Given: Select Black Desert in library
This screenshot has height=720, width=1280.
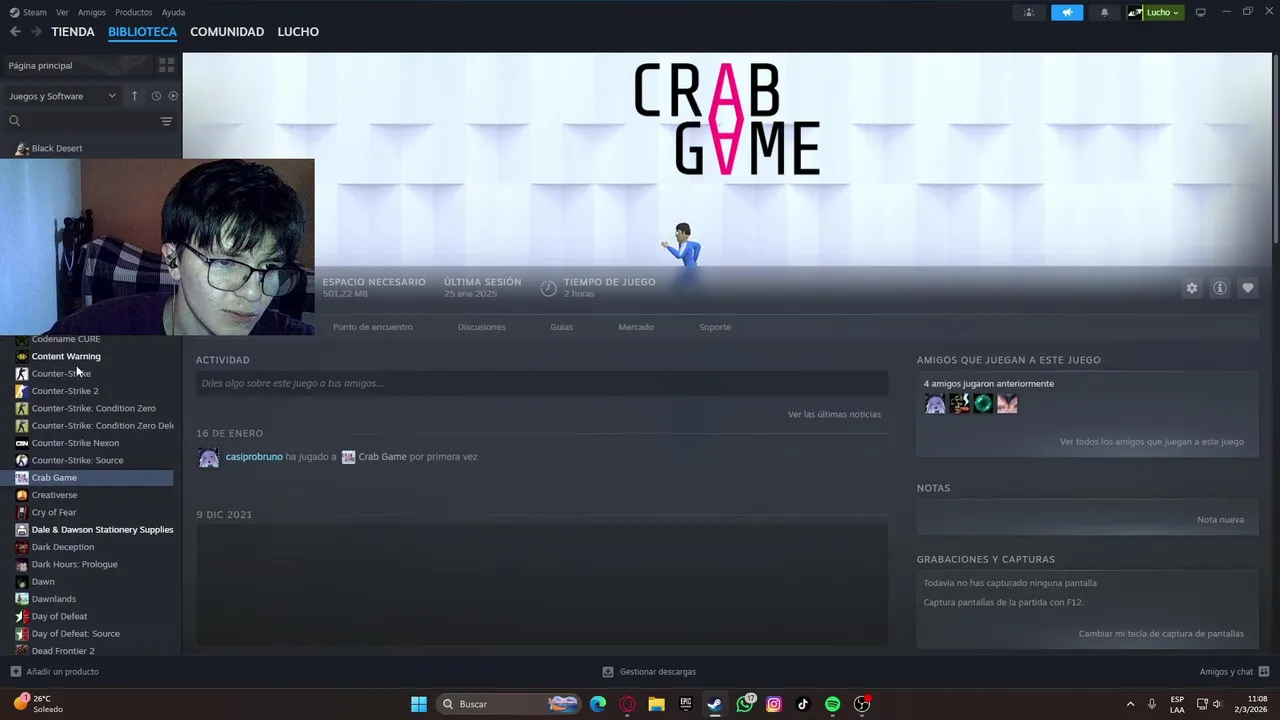Looking at the screenshot, I should pyautogui.click(x=57, y=148).
